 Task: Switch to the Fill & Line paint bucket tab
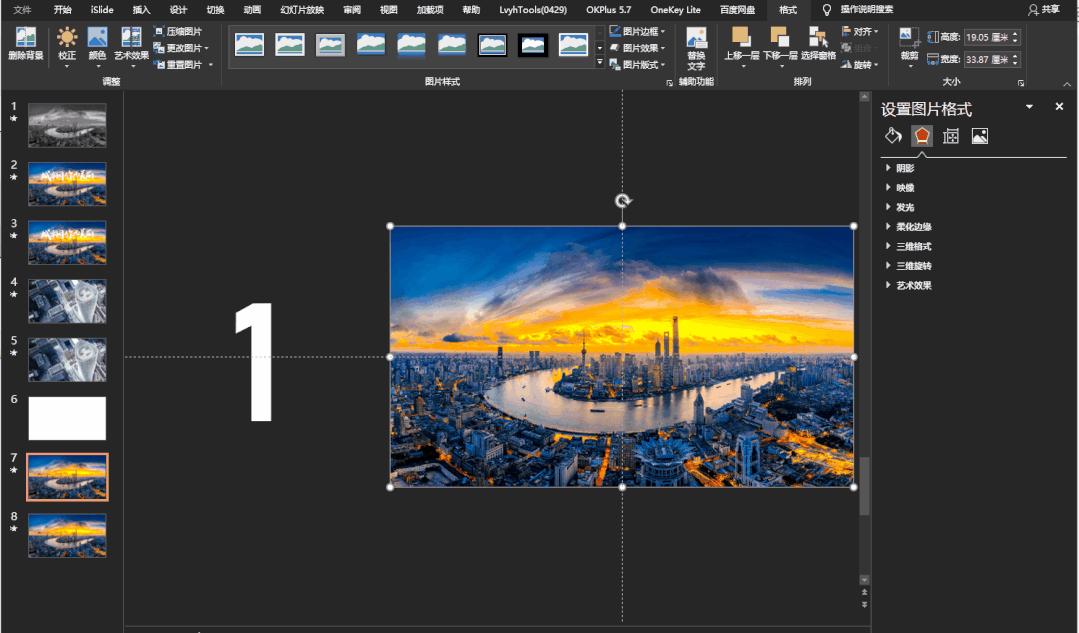coord(893,136)
